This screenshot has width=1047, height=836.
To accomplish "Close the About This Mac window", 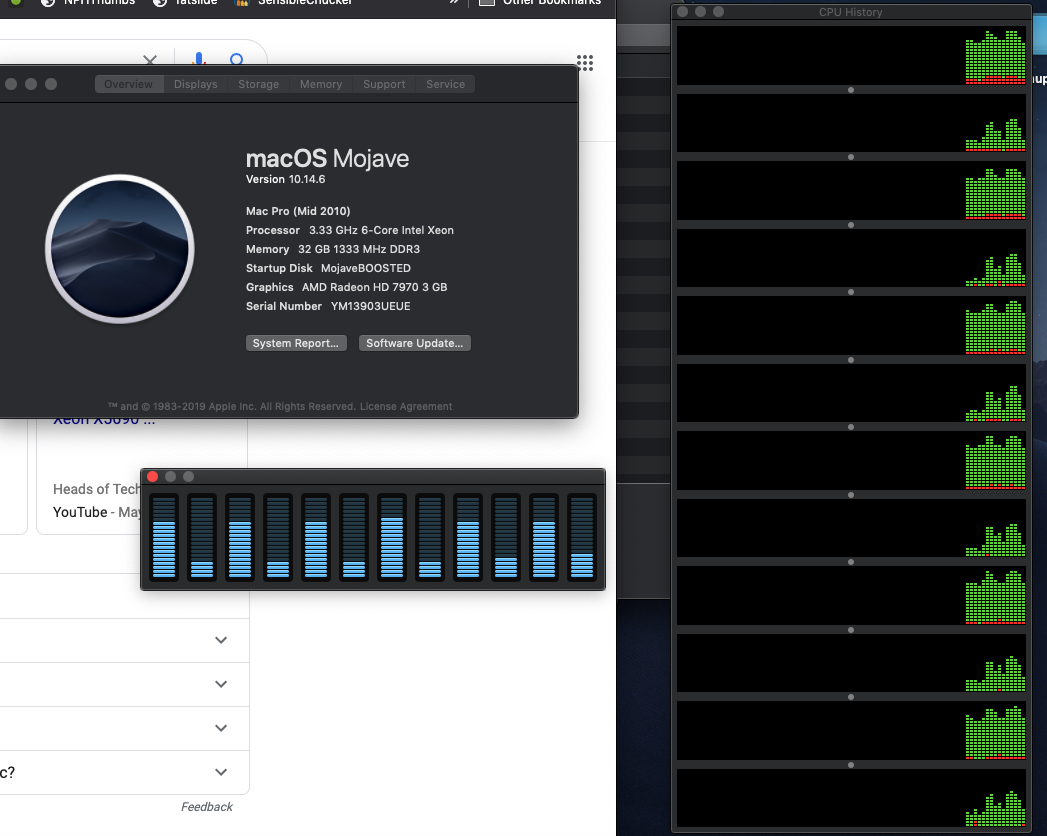I will (11, 84).
